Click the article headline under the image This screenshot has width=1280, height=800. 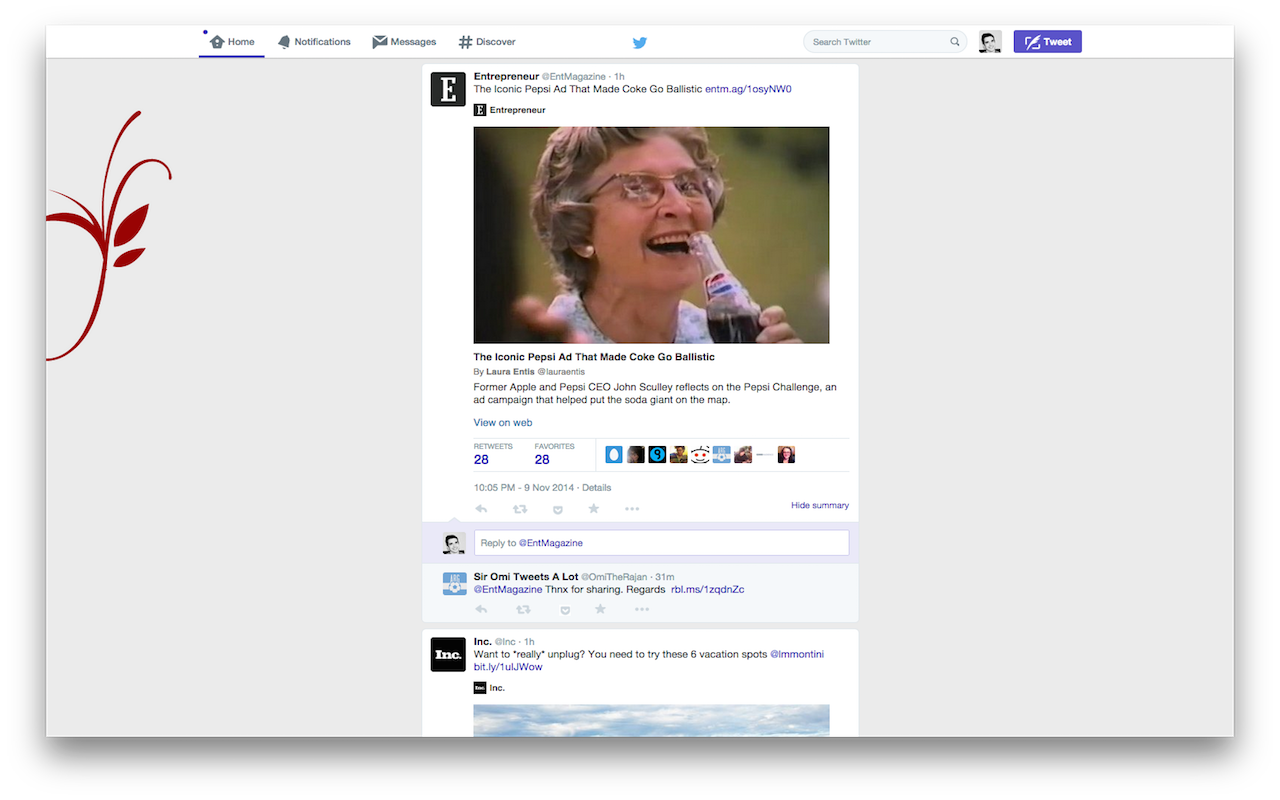[594, 357]
